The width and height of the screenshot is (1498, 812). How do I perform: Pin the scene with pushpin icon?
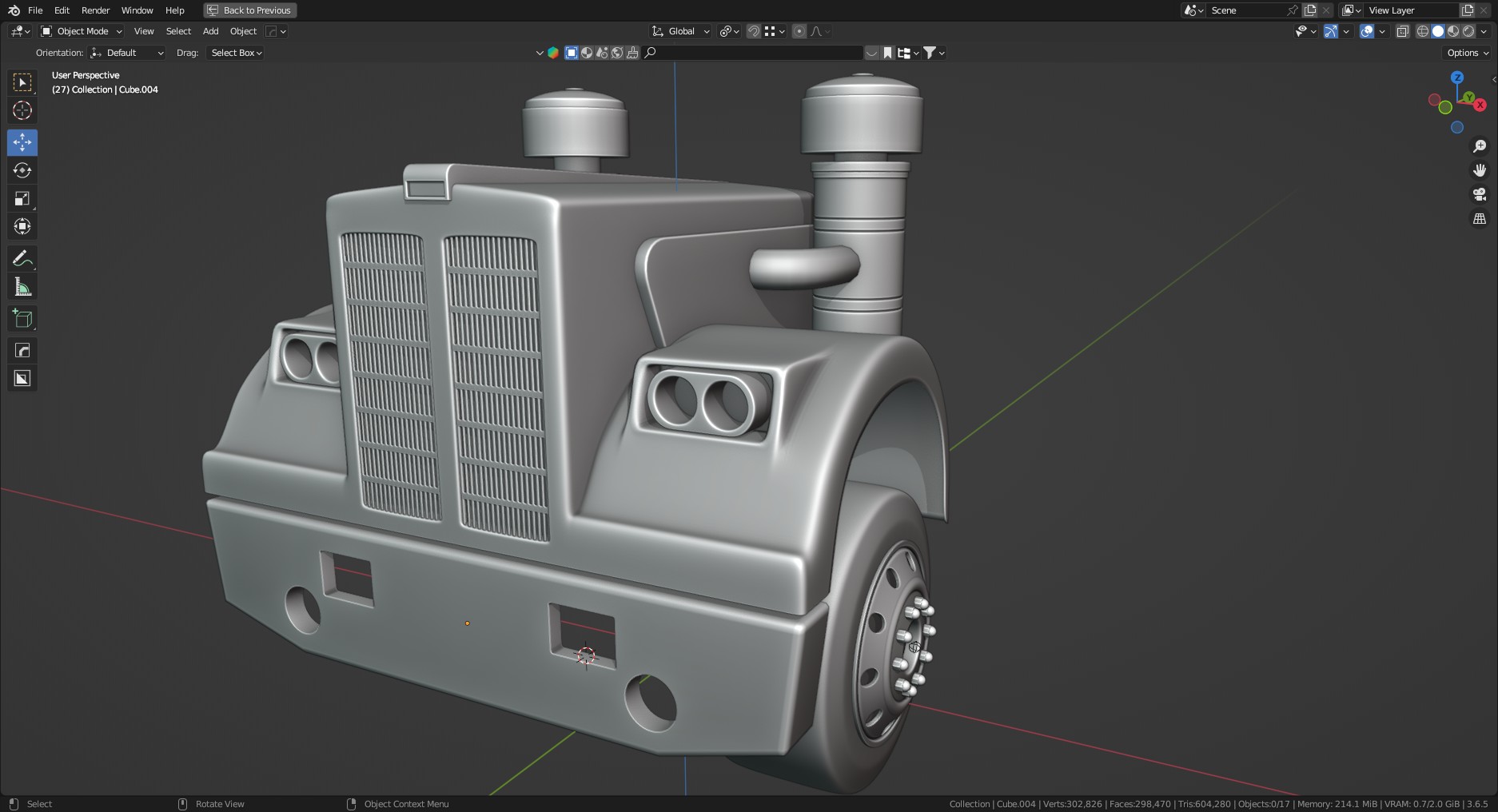pos(1293,10)
